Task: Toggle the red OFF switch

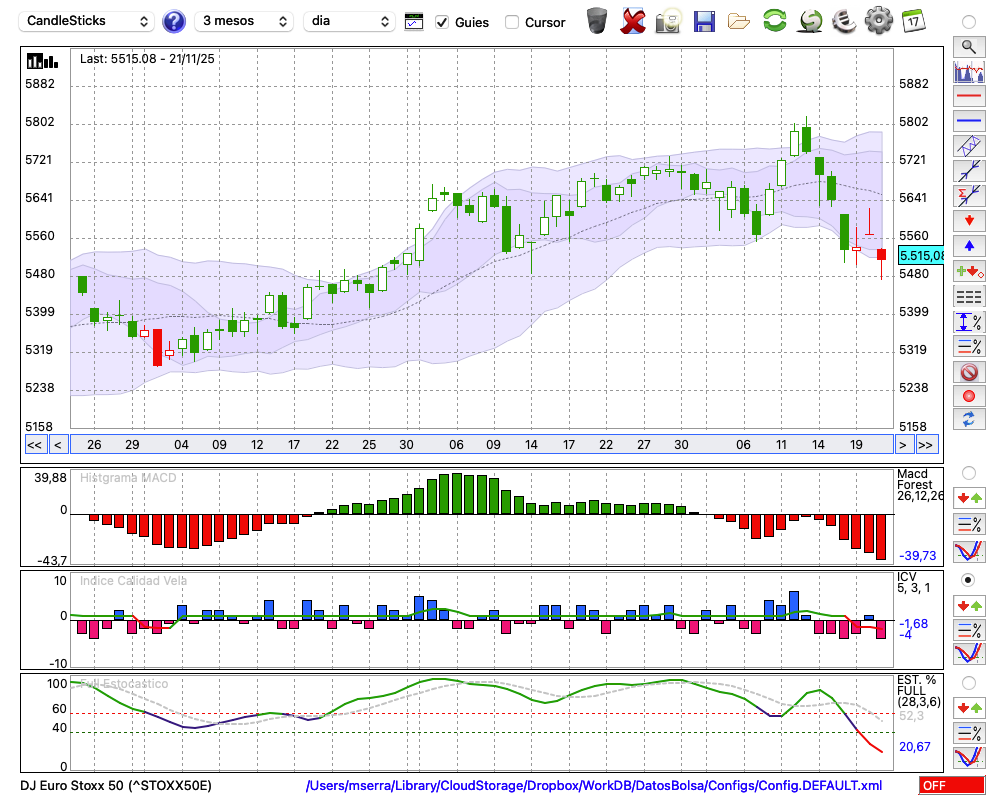Action: point(952,785)
